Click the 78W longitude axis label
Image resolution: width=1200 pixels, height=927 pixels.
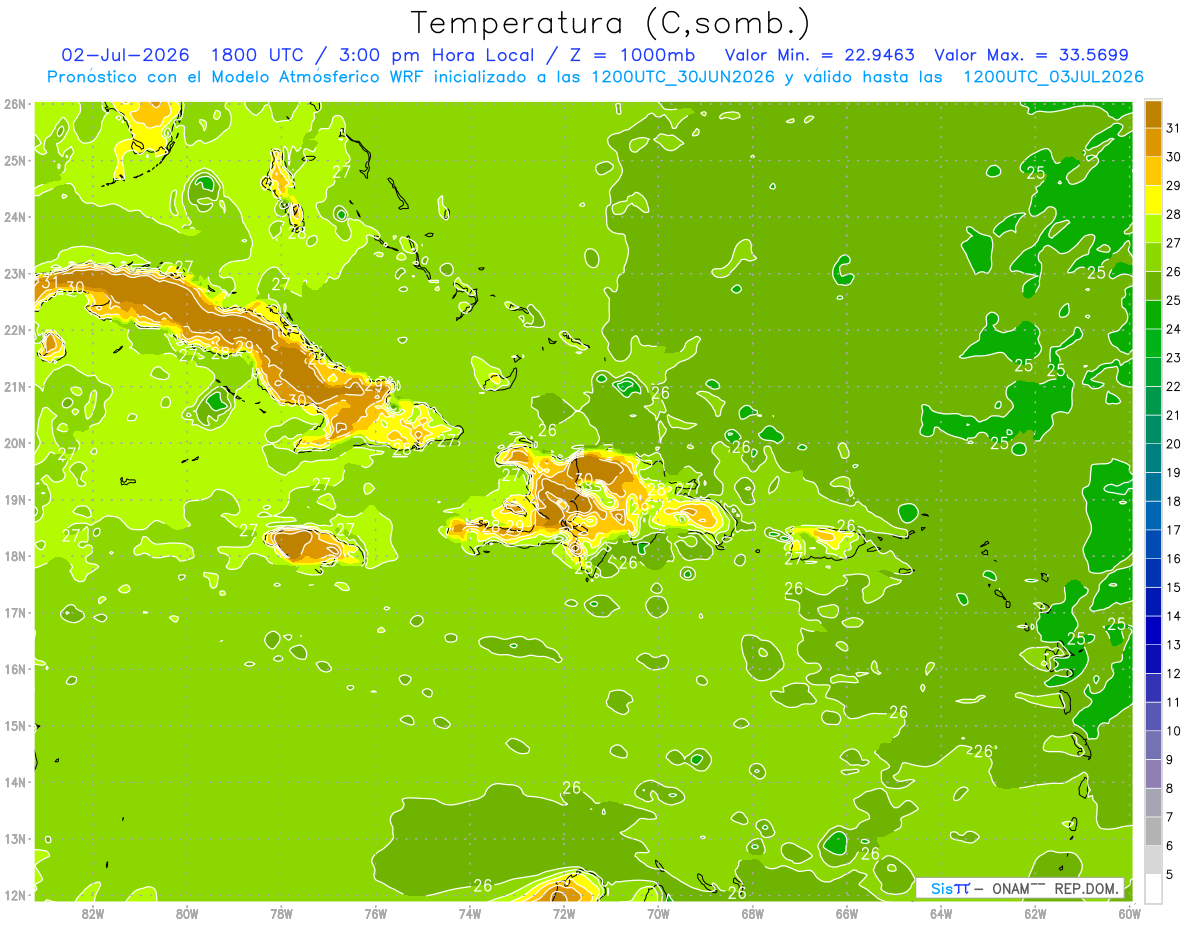(281, 913)
